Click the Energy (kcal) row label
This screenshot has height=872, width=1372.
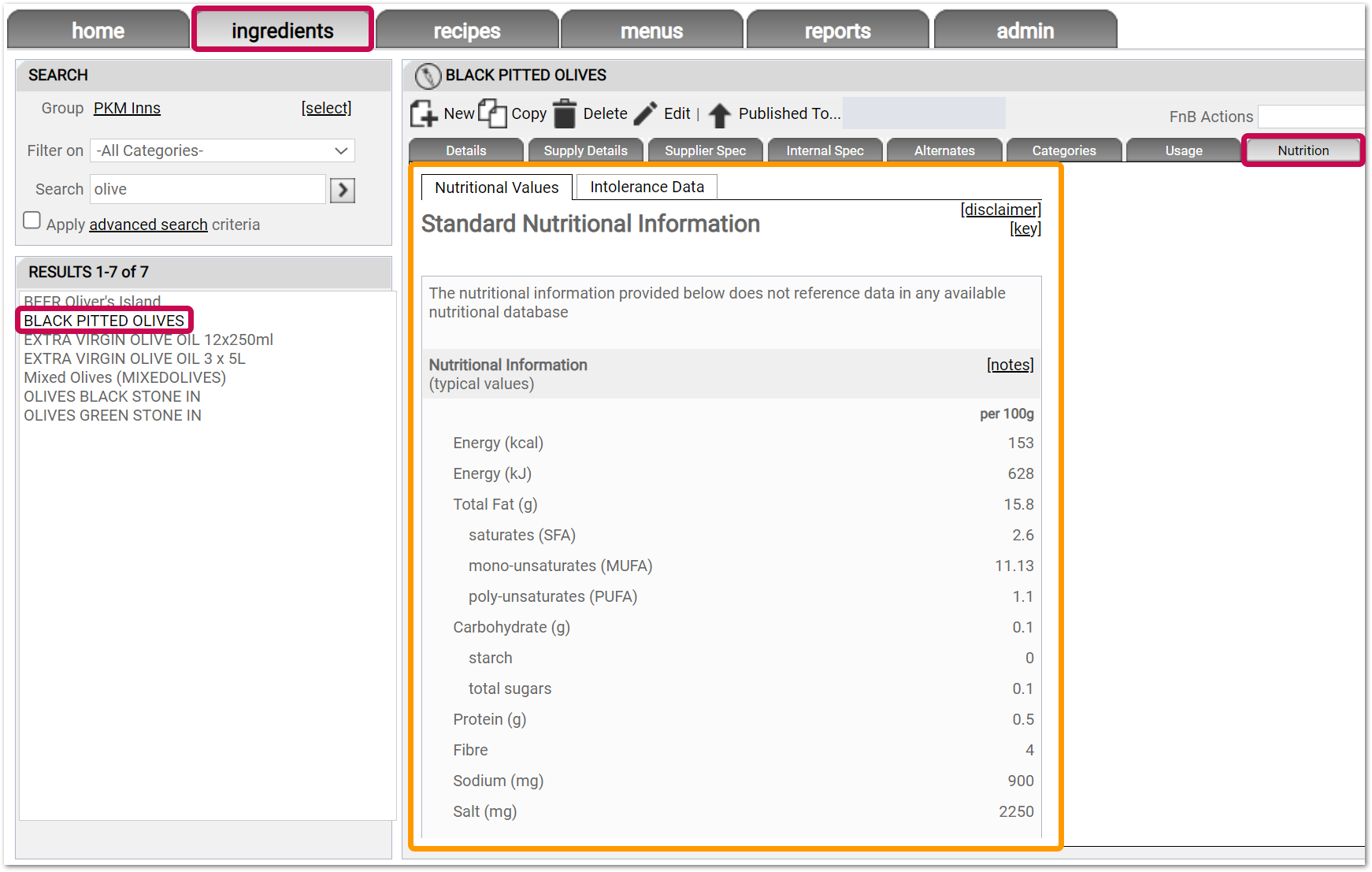pyautogui.click(x=499, y=443)
